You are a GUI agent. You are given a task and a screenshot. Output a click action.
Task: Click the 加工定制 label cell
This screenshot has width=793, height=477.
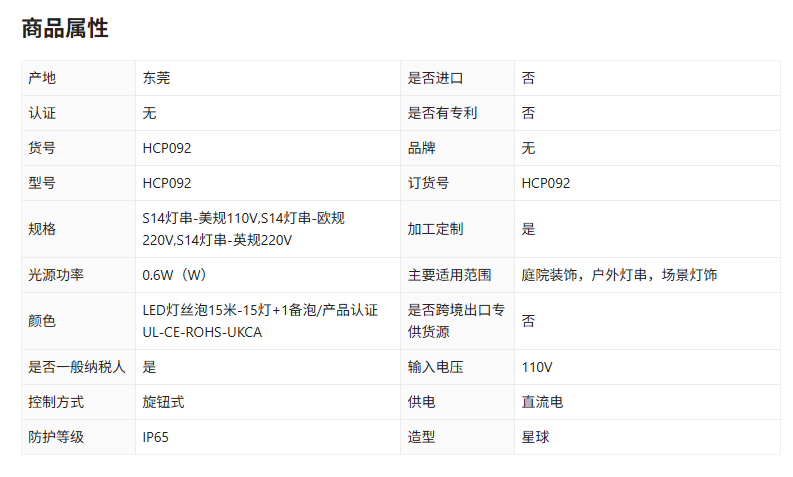point(435,229)
